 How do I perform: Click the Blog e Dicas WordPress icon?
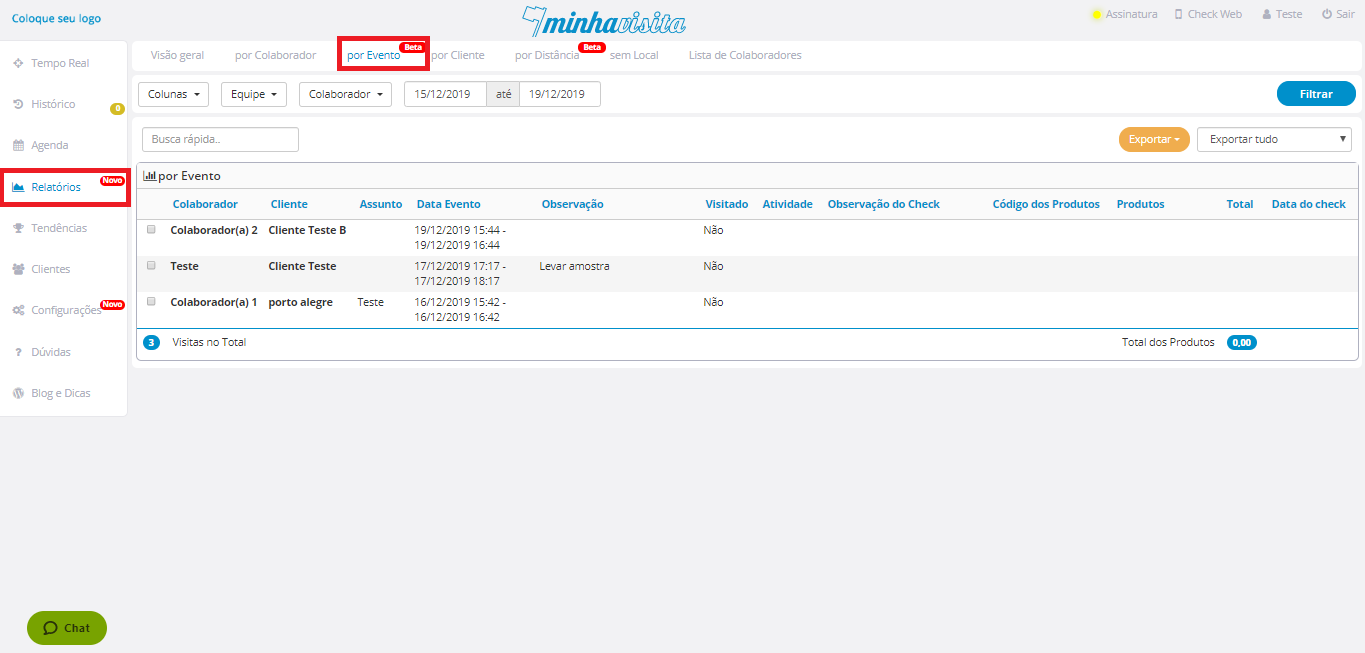(18, 393)
